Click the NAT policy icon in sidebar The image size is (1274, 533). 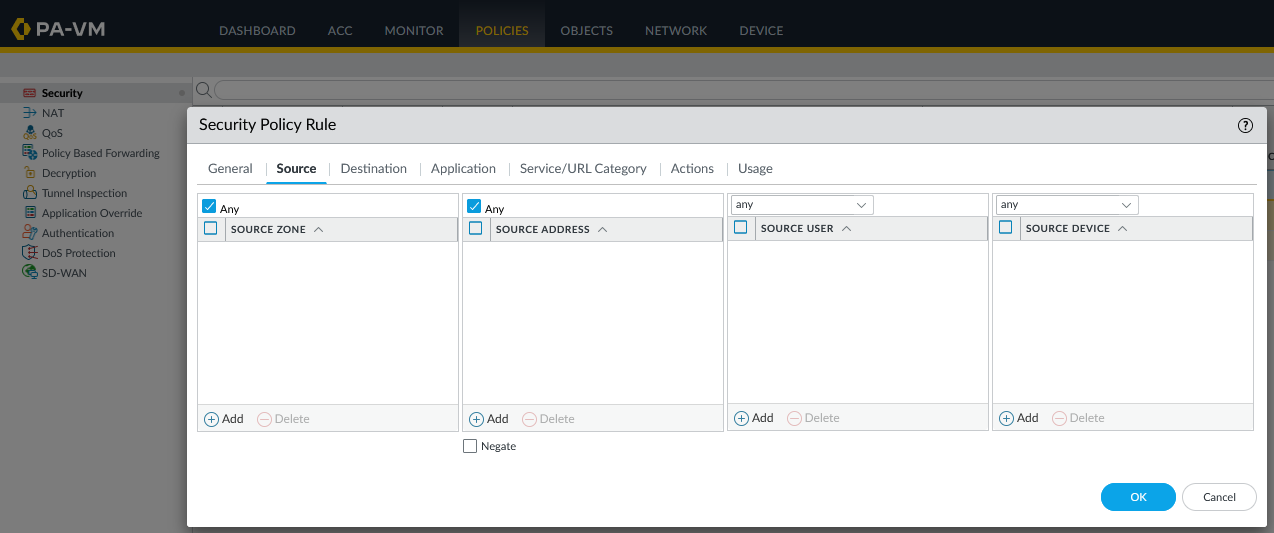point(30,113)
